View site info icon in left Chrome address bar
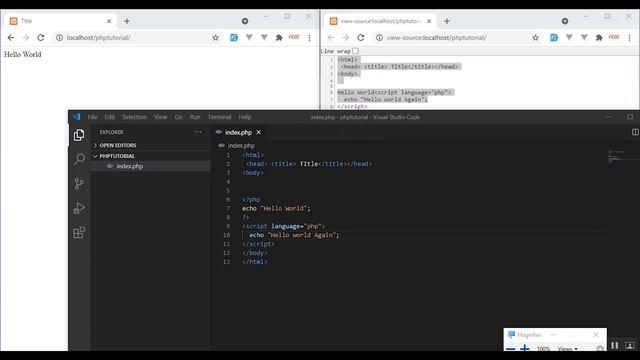This screenshot has width=640, height=360. (x=60, y=38)
